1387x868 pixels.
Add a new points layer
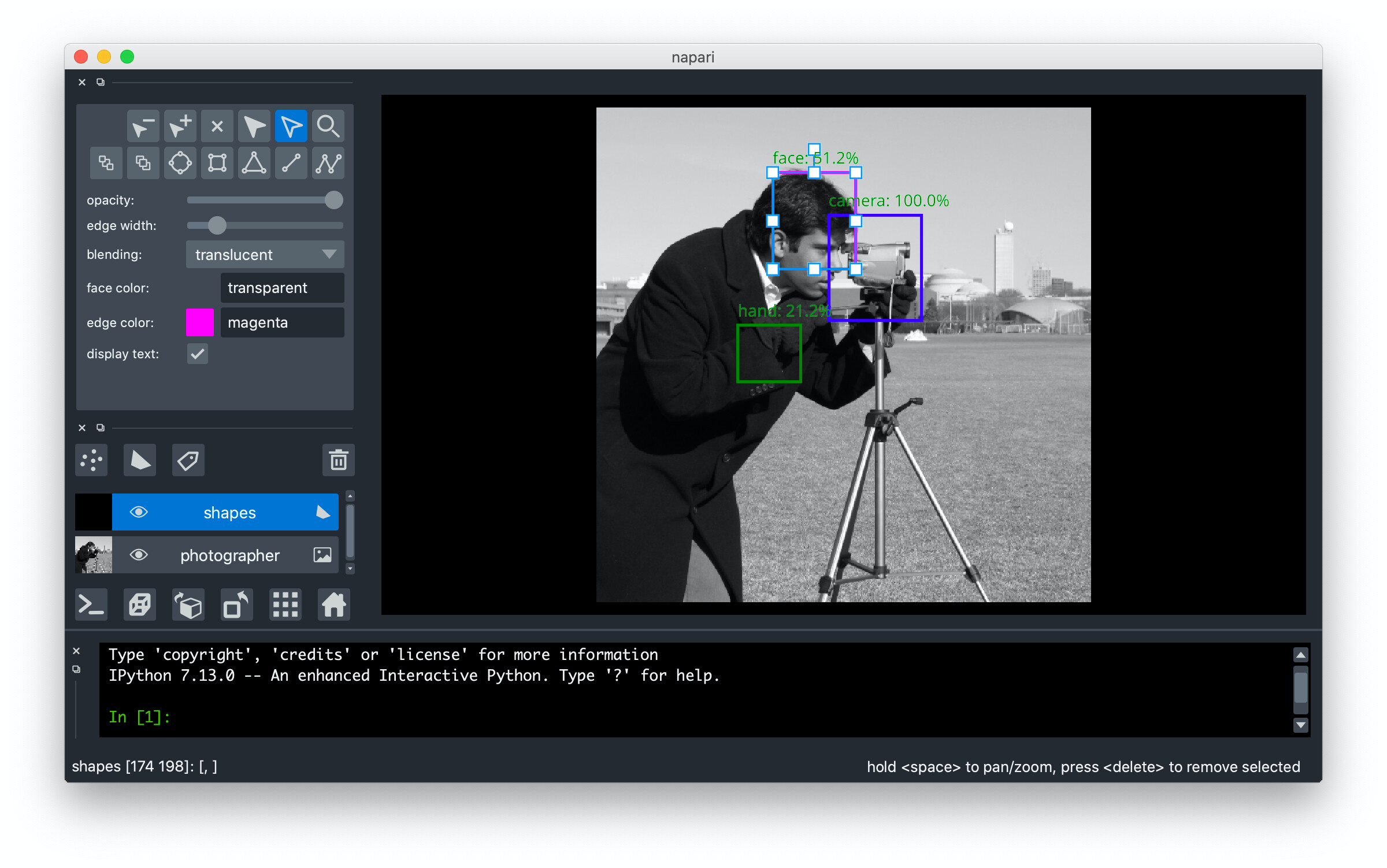click(x=91, y=461)
